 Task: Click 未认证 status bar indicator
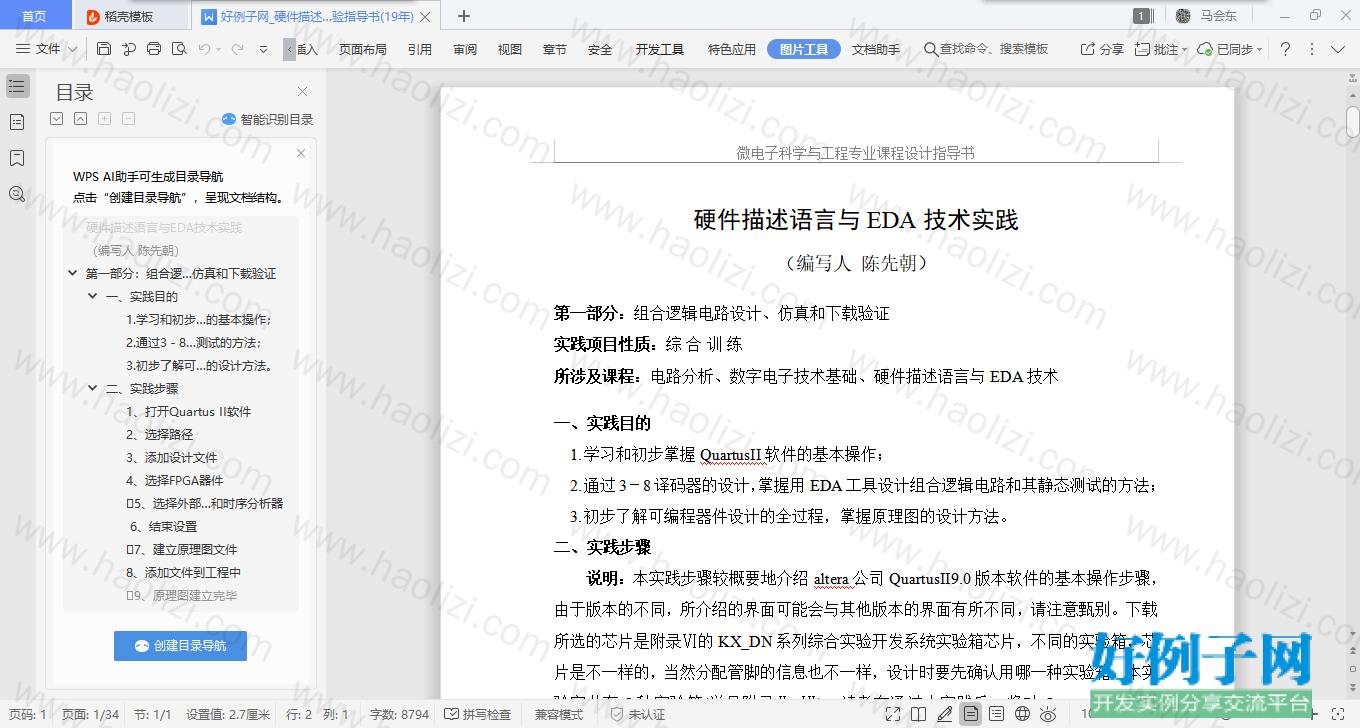[639, 715]
